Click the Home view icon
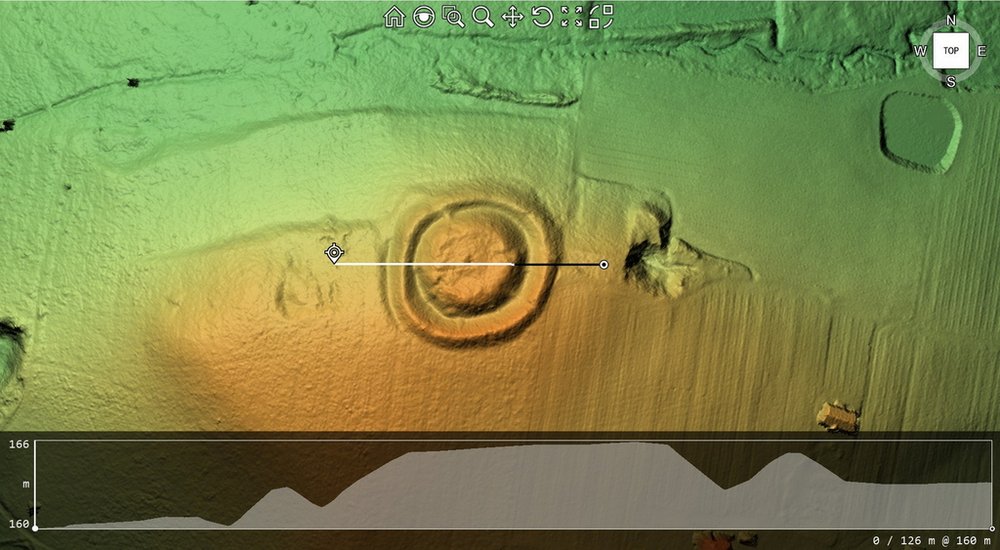Viewport: 1000px width, 550px height. coord(394,16)
